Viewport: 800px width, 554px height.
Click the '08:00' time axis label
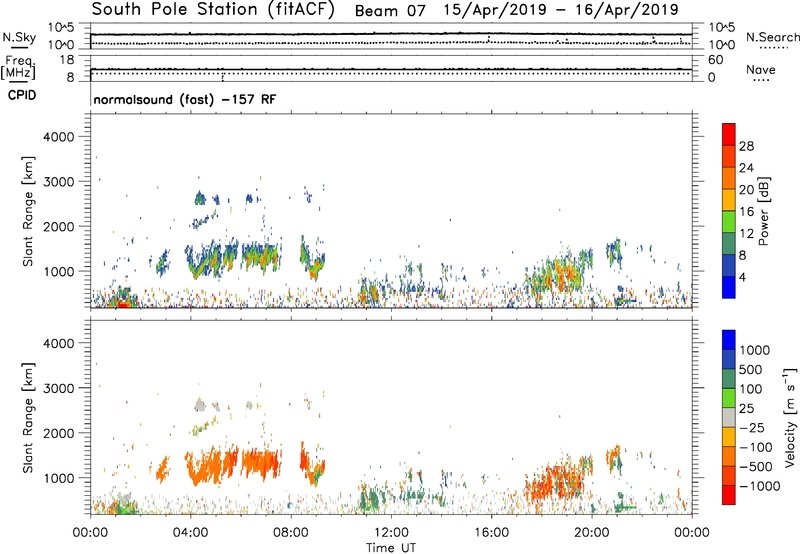tap(291, 533)
